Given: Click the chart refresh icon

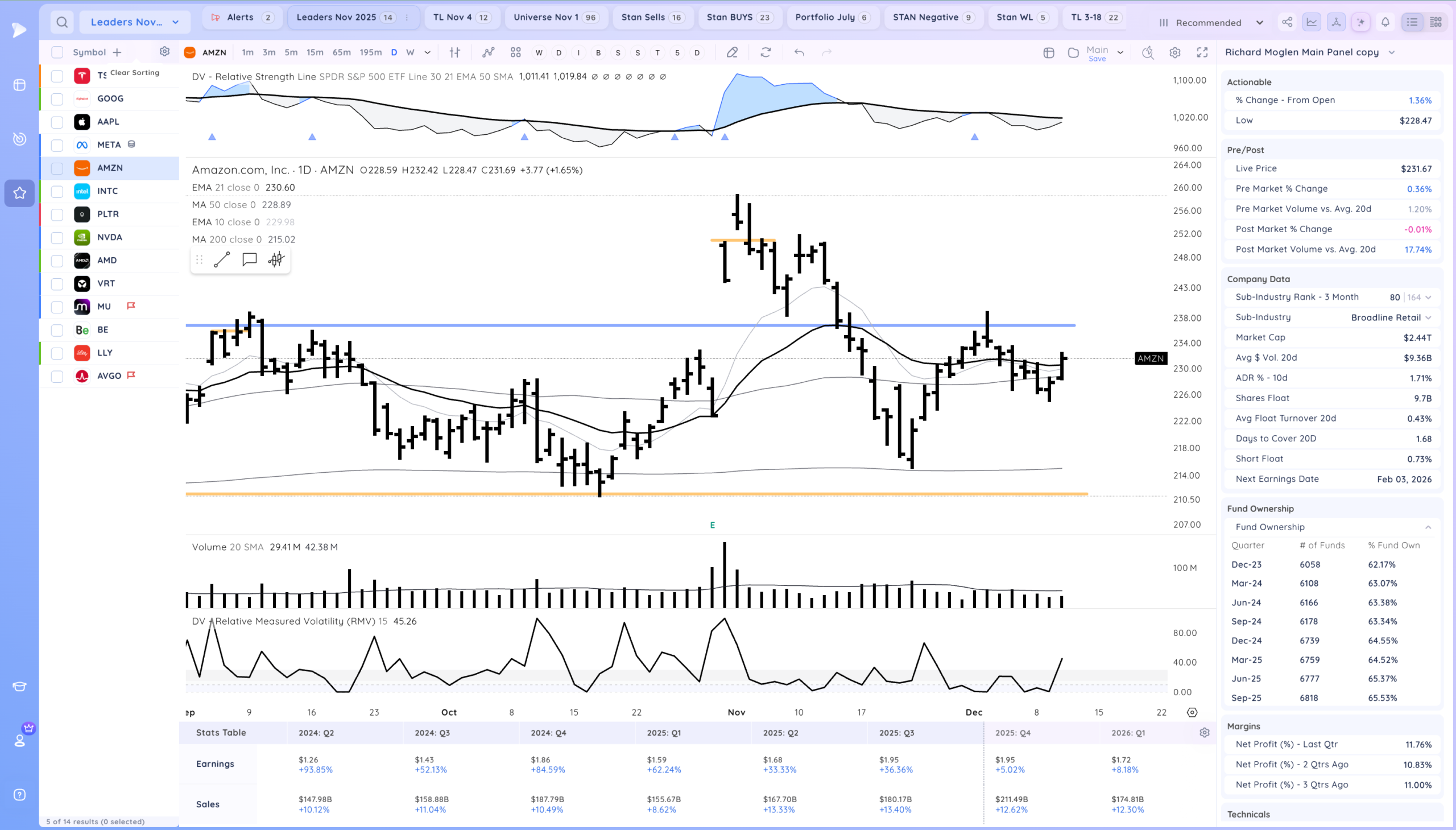Looking at the screenshot, I should (x=766, y=52).
